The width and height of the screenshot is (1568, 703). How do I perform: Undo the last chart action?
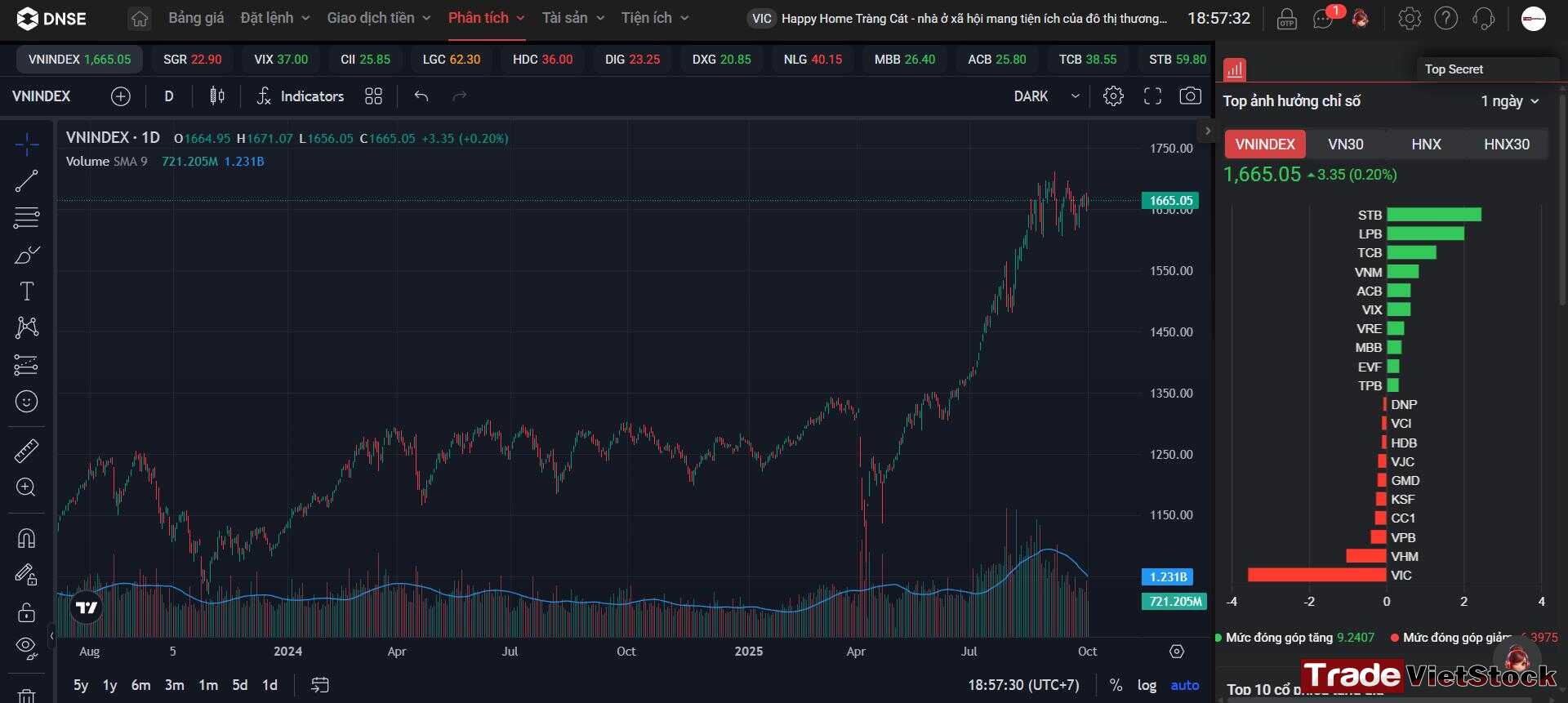(x=421, y=96)
